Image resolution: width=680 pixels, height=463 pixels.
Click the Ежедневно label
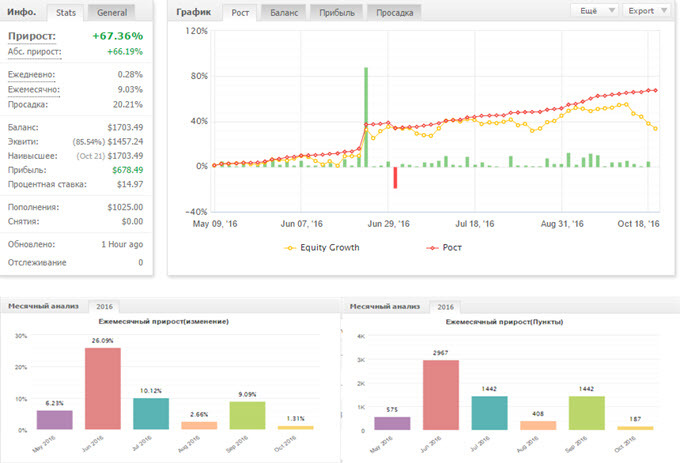[x=31, y=75]
